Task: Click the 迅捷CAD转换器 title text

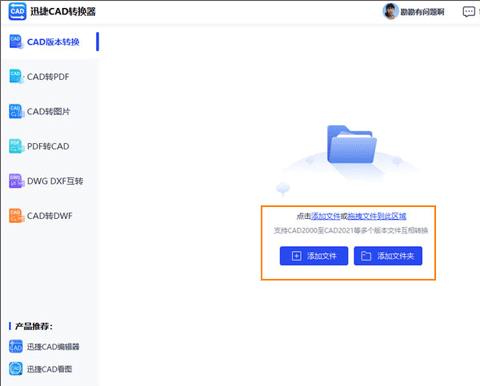Action: click(63, 12)
